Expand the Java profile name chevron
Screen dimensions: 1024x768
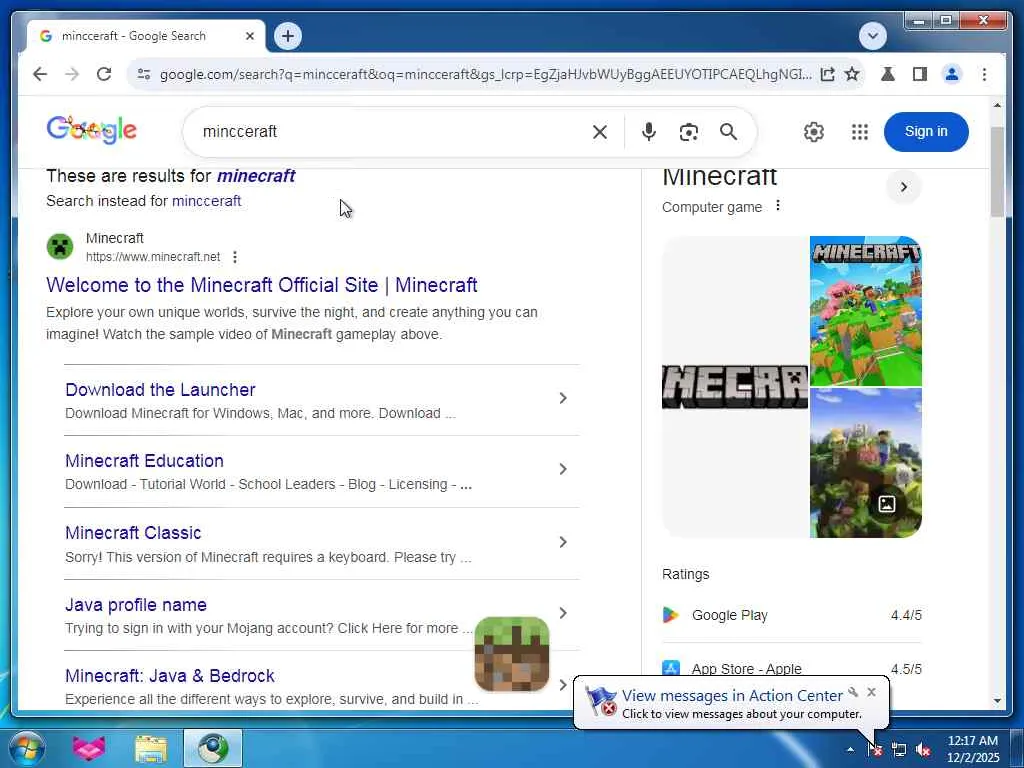562,613
